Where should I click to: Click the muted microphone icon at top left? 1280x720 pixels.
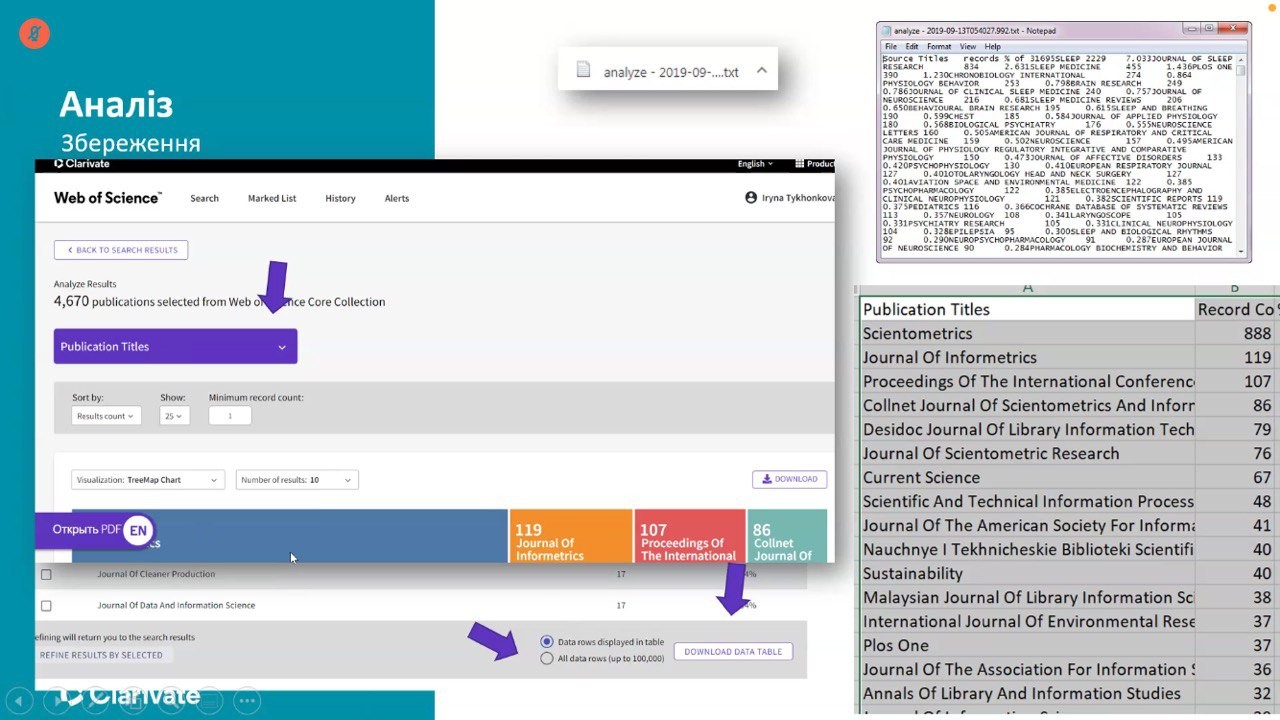click(34, 34)
